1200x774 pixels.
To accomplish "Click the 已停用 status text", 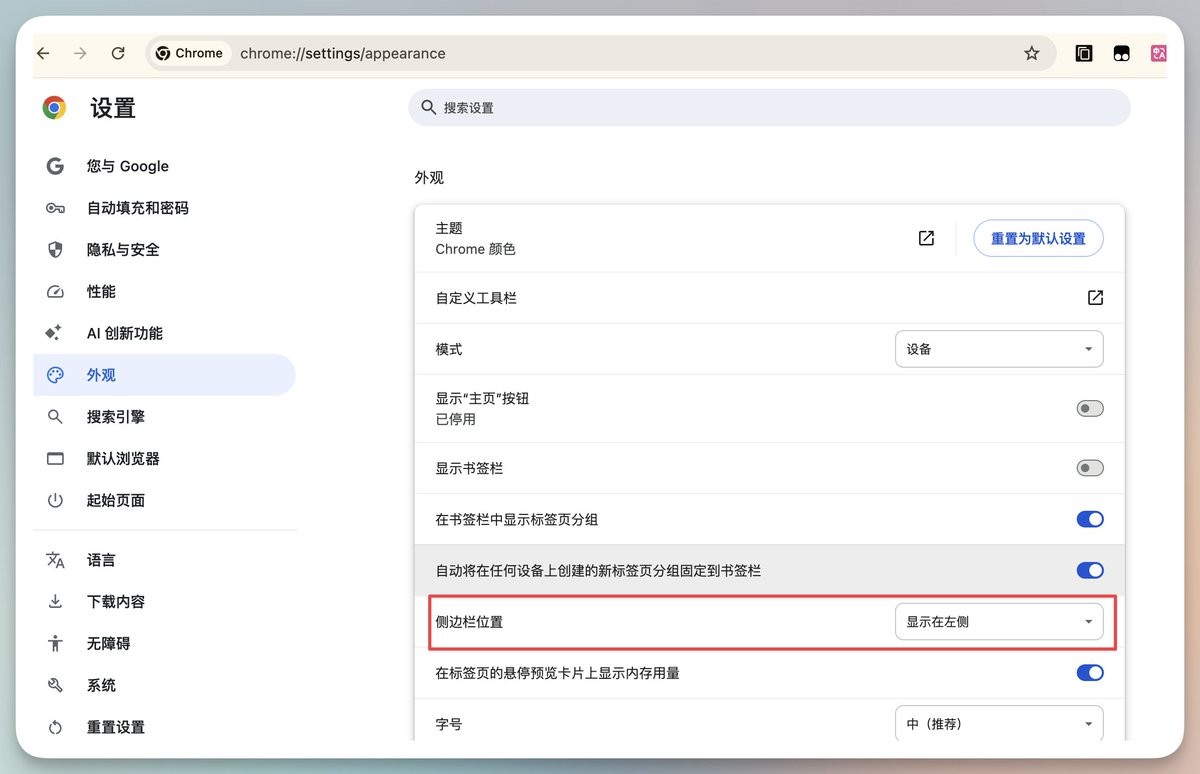I will pyautogui.click(x=455, y=419).
